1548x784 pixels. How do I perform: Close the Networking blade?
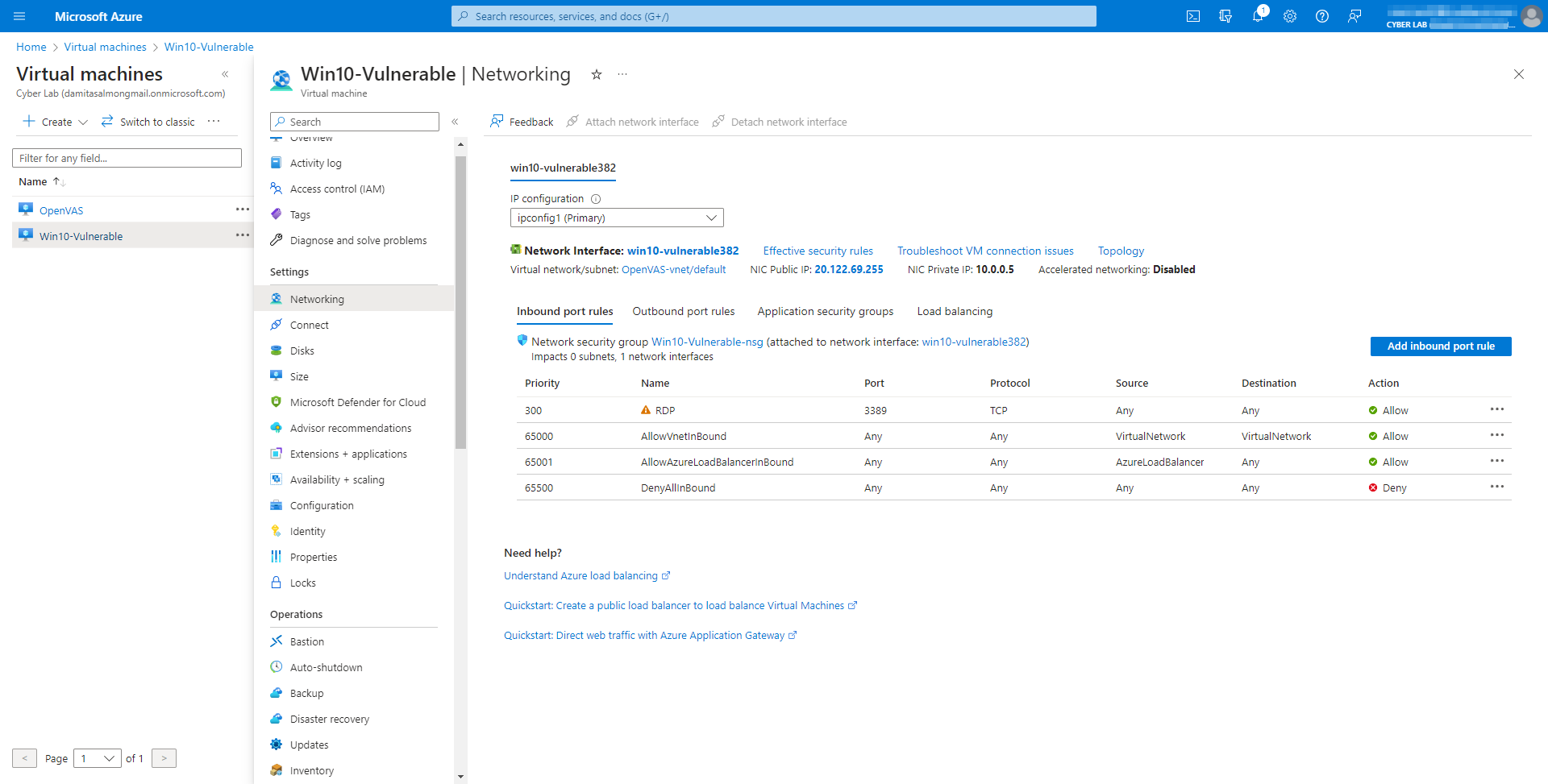click(x=1519, y=74)
